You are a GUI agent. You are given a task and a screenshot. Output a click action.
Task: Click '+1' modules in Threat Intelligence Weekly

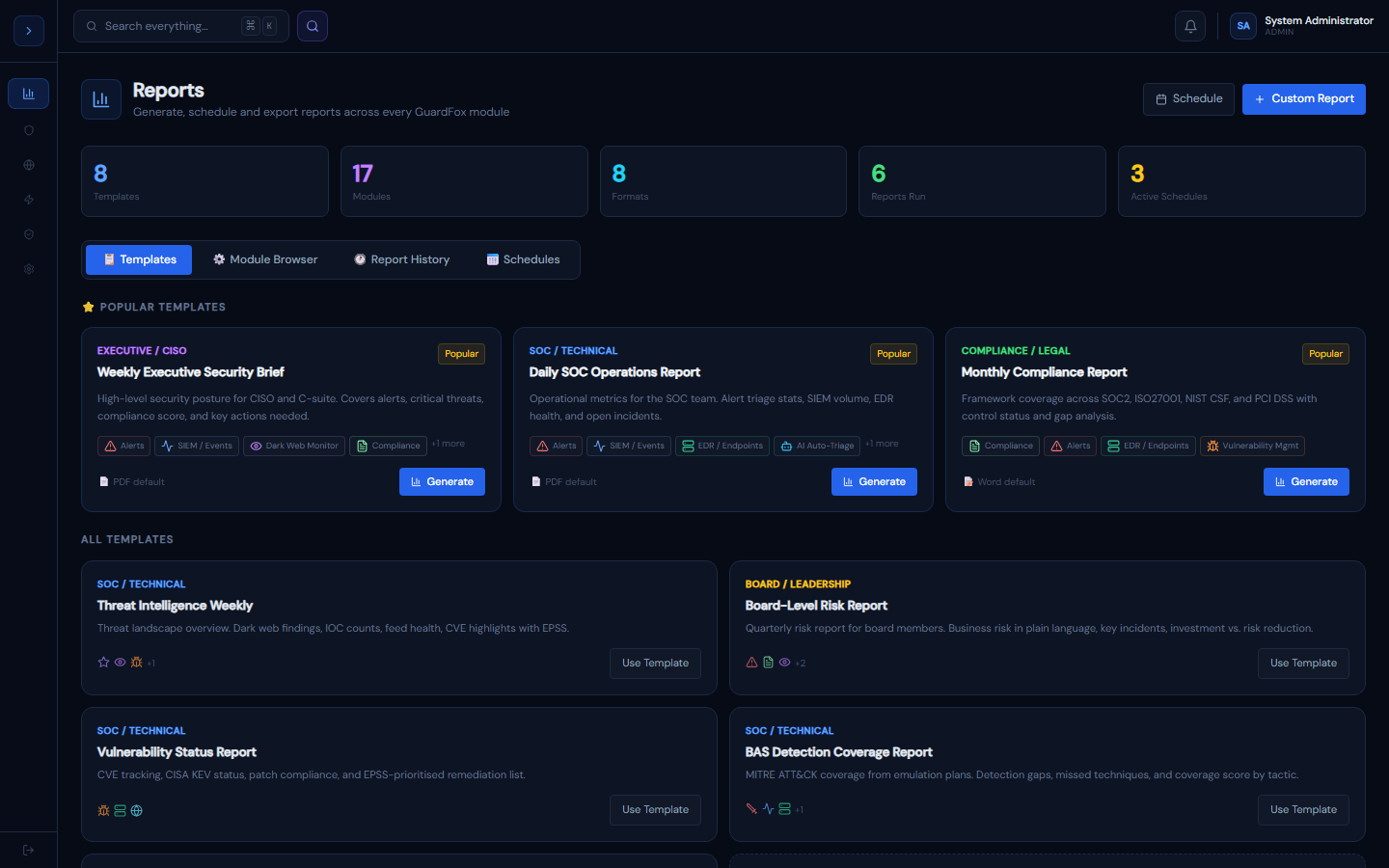pyautogui.click(x=151, y=664)
